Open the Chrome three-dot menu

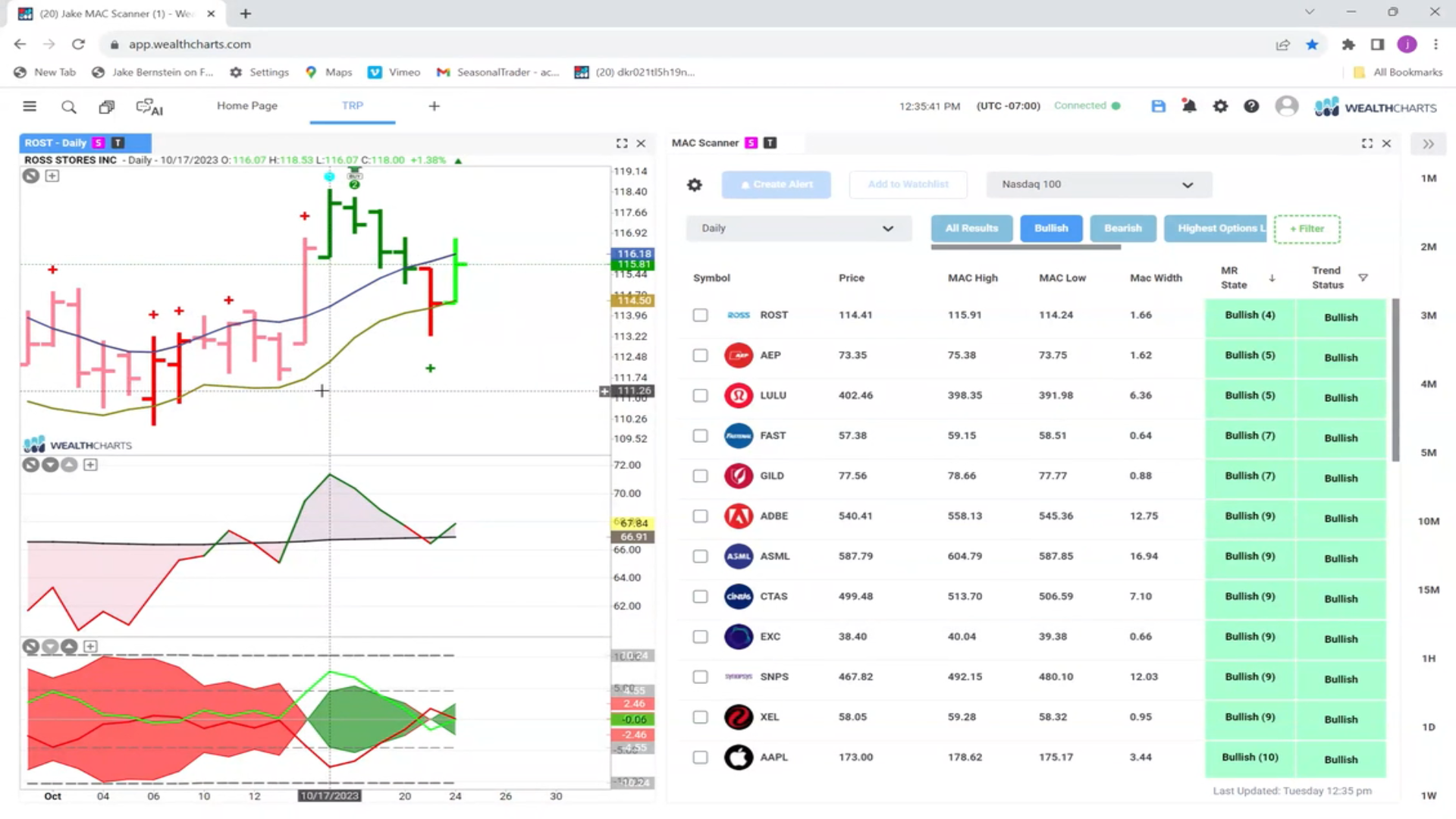click(x=1436, y=45)
